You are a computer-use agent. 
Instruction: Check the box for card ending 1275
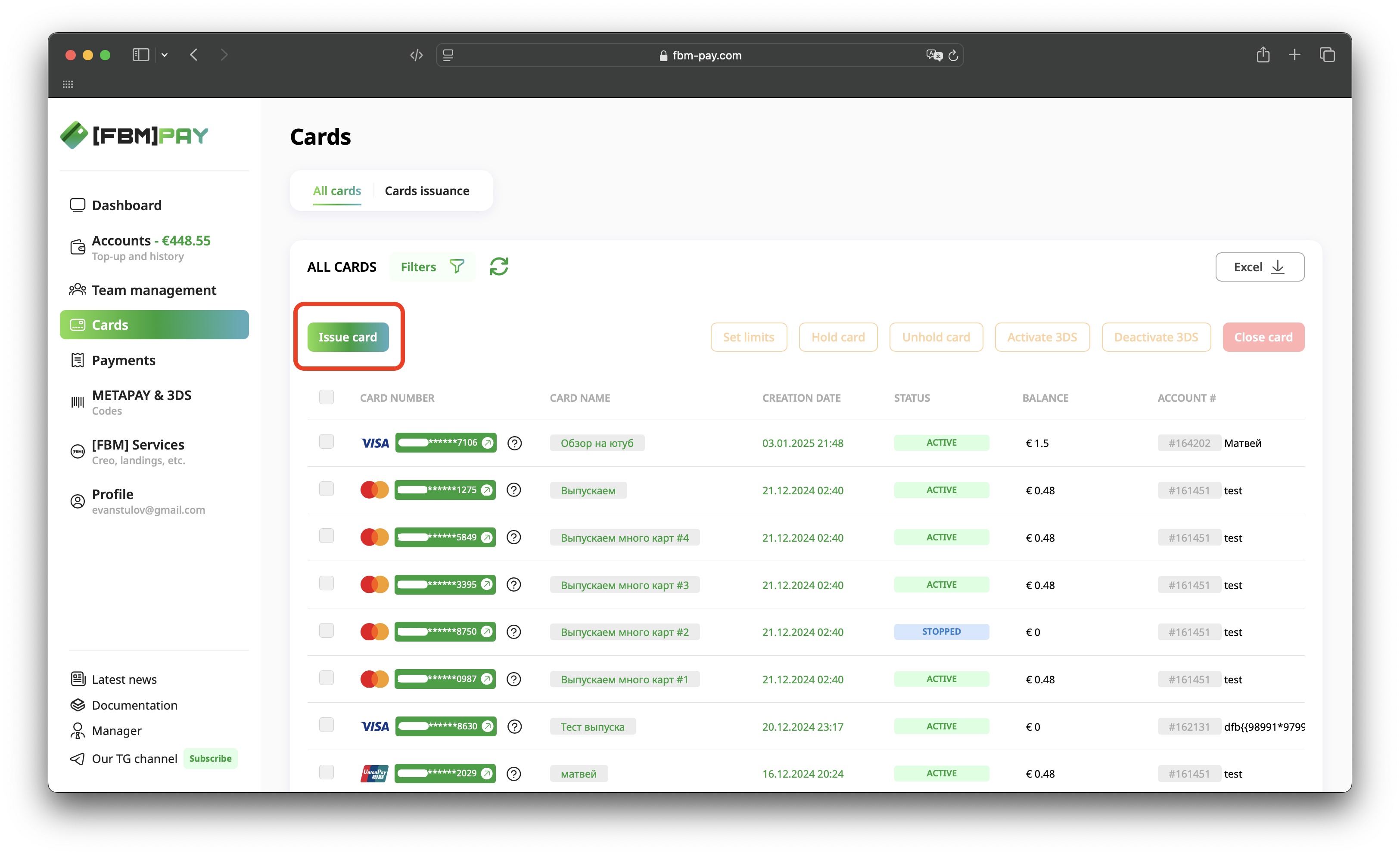(x=326, y=488)
